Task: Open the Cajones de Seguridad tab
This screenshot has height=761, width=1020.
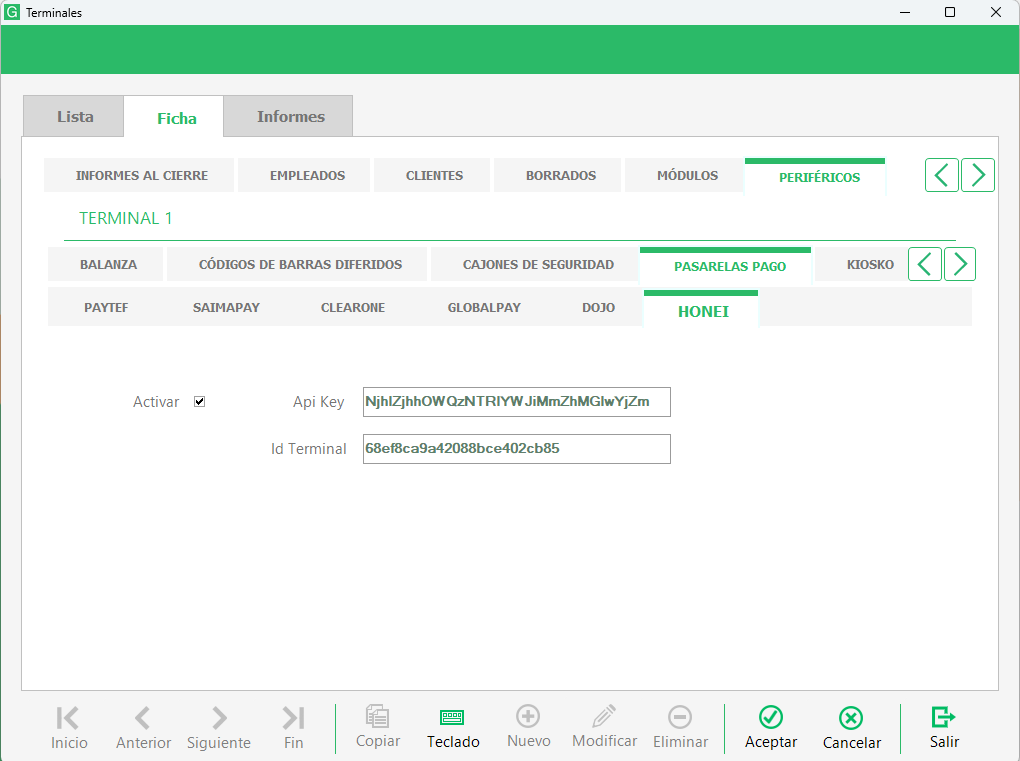Action: [538, 265]
